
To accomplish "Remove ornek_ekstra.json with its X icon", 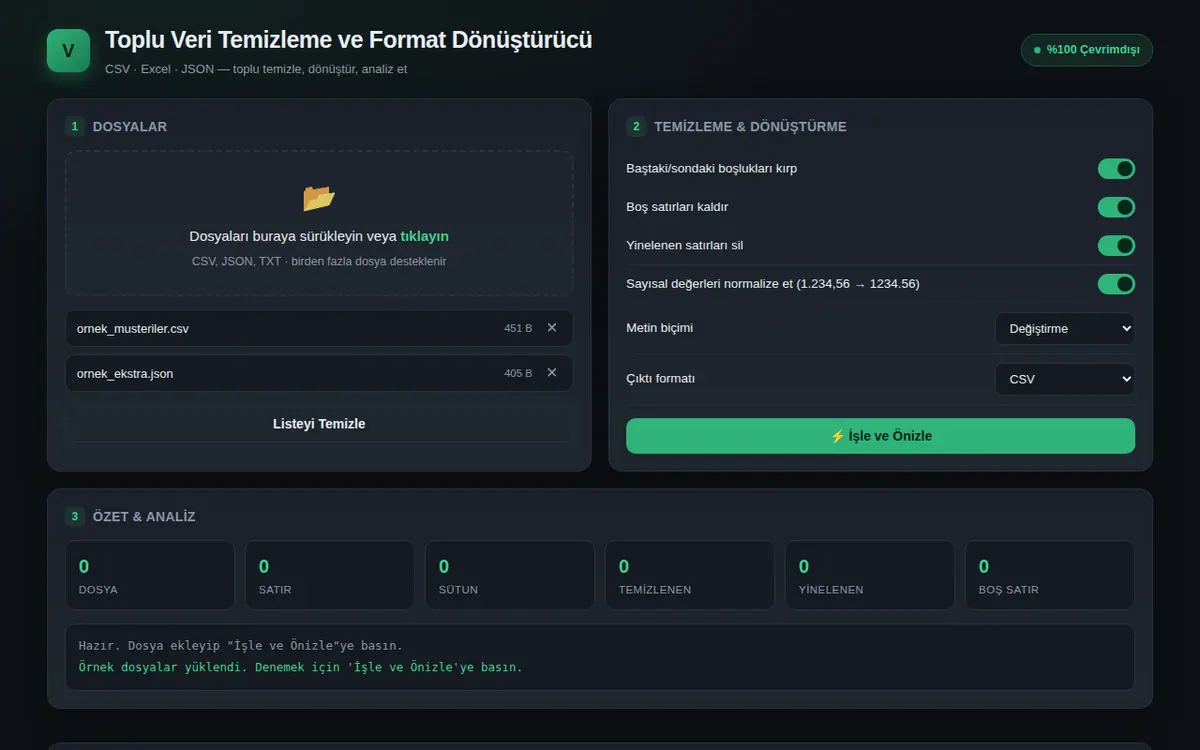I will tap(552, 372).
